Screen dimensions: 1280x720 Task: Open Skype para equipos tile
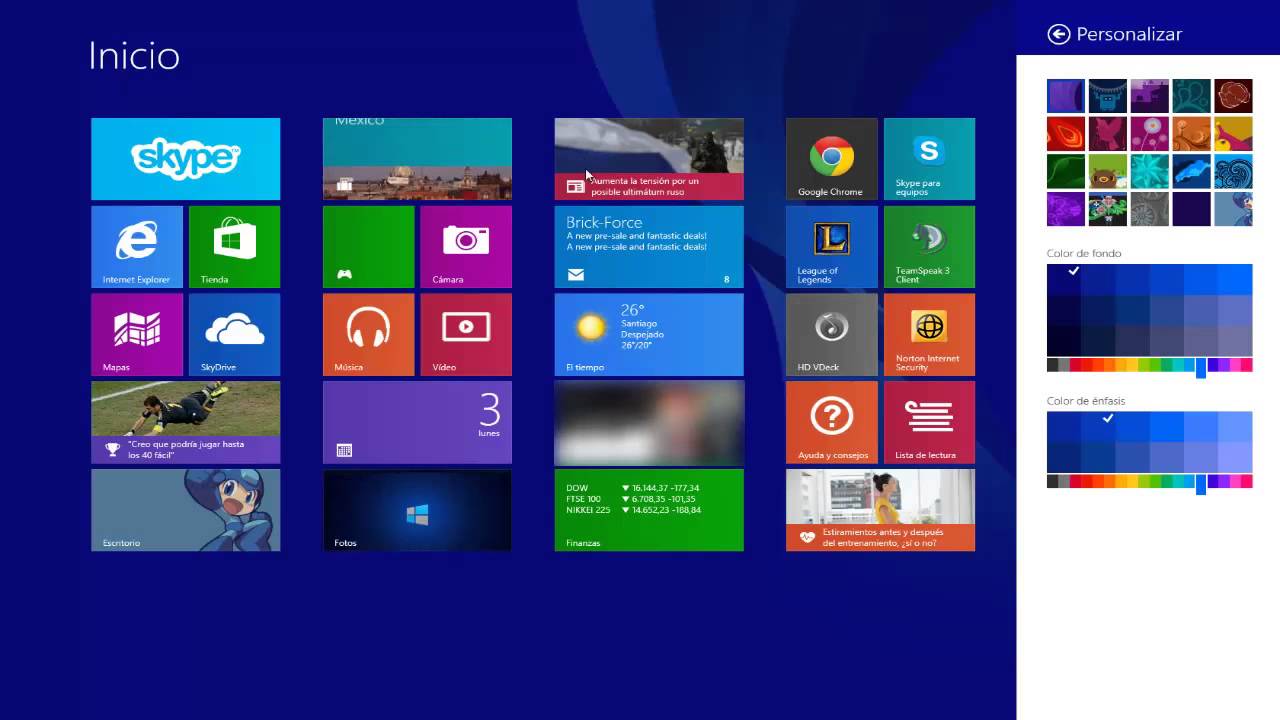[929, 159]
